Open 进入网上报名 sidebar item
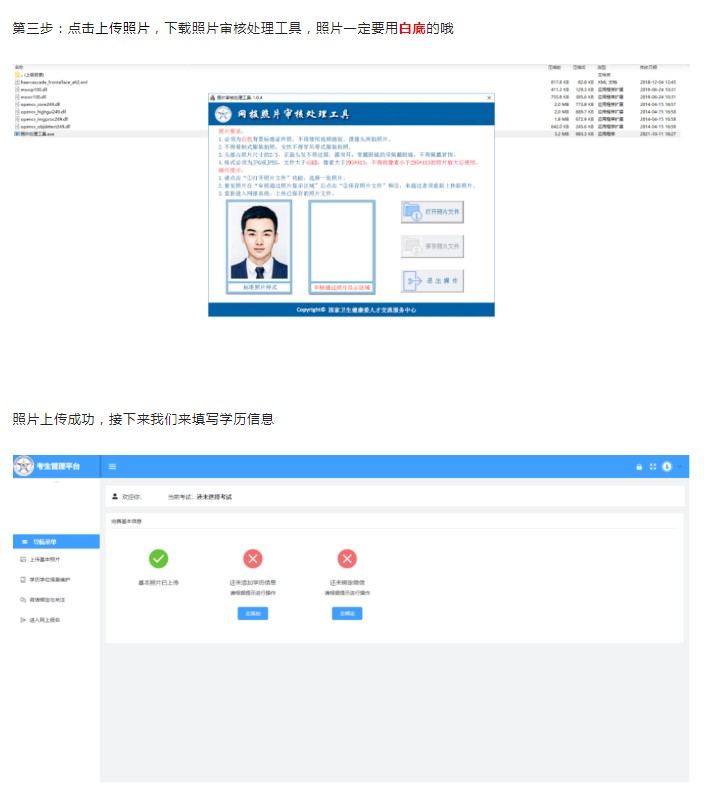Viewport: 704px width, 799px height. point(48,620)
